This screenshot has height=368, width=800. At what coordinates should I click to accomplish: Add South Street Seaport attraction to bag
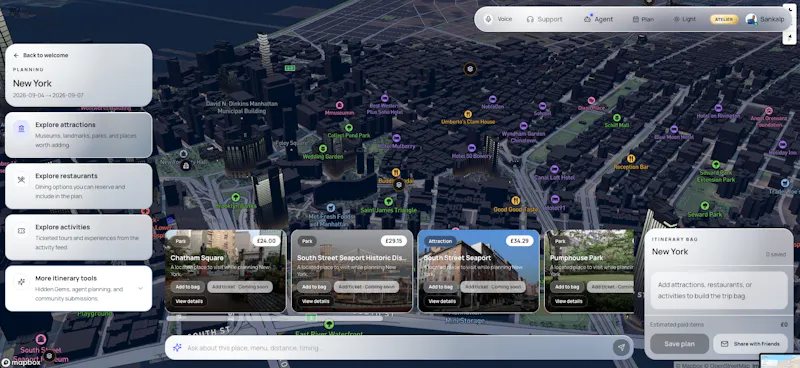(440, 287)
